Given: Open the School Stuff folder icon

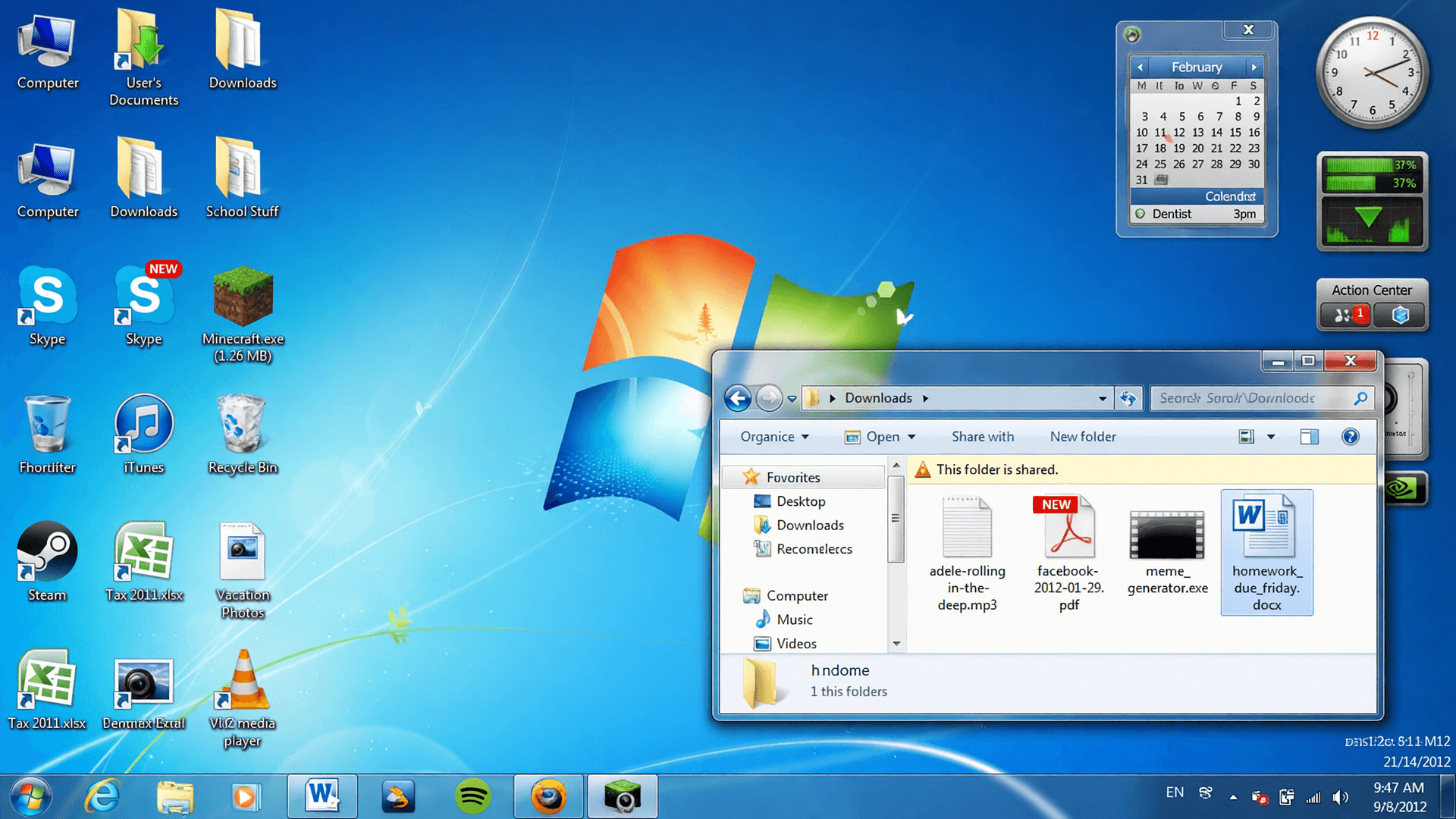Looking at the screenshot, I should [x=242, y=178].
